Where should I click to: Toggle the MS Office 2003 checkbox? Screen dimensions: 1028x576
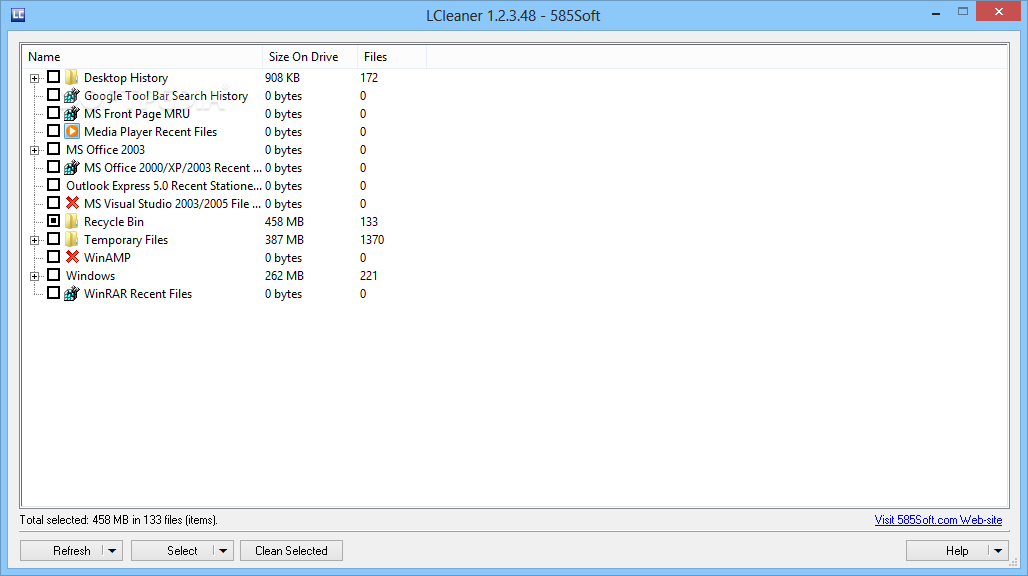(x=54, y=149)
